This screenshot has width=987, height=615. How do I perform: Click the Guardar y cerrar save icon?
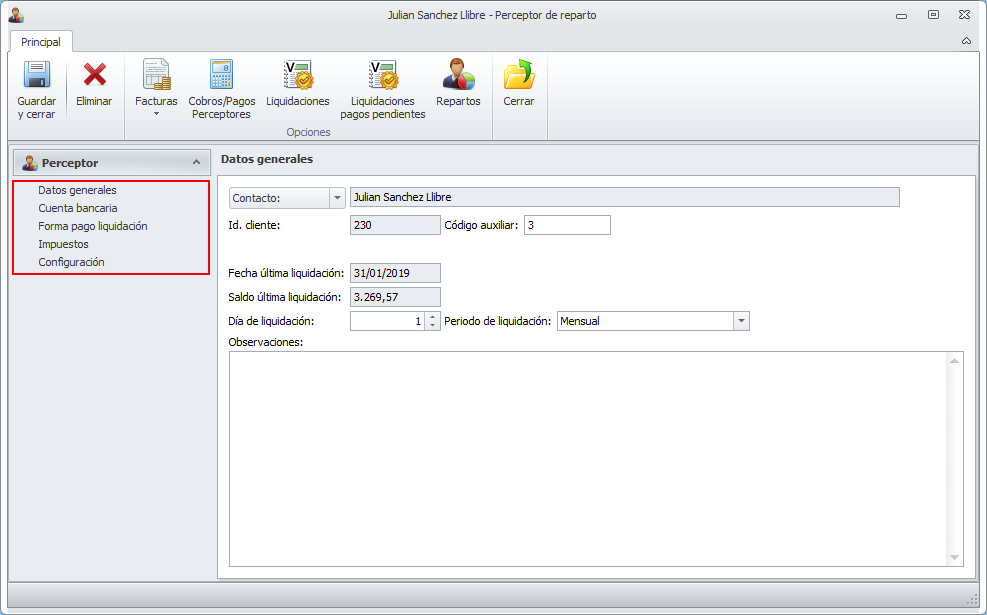tap(37, 74)
